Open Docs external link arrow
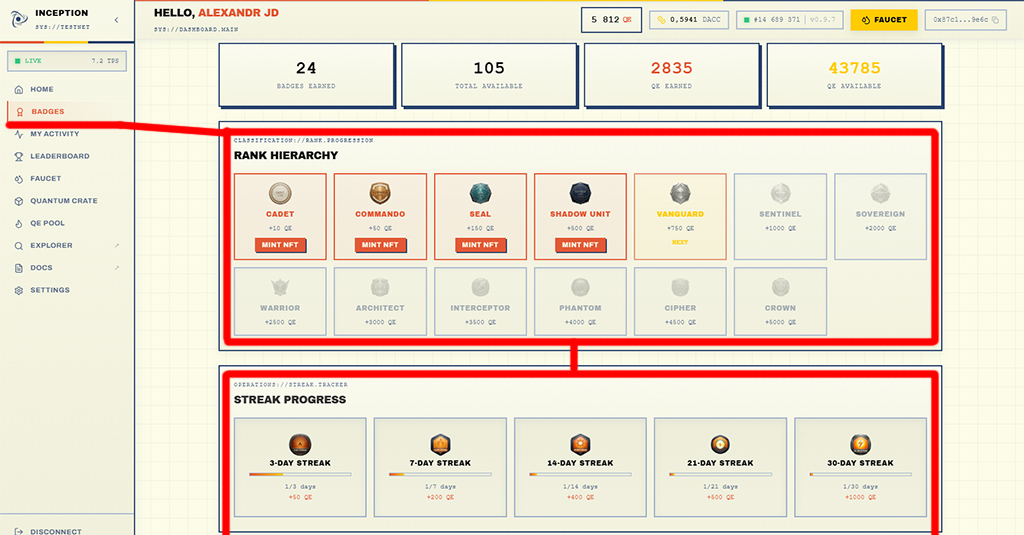 [x=117, y=268]
